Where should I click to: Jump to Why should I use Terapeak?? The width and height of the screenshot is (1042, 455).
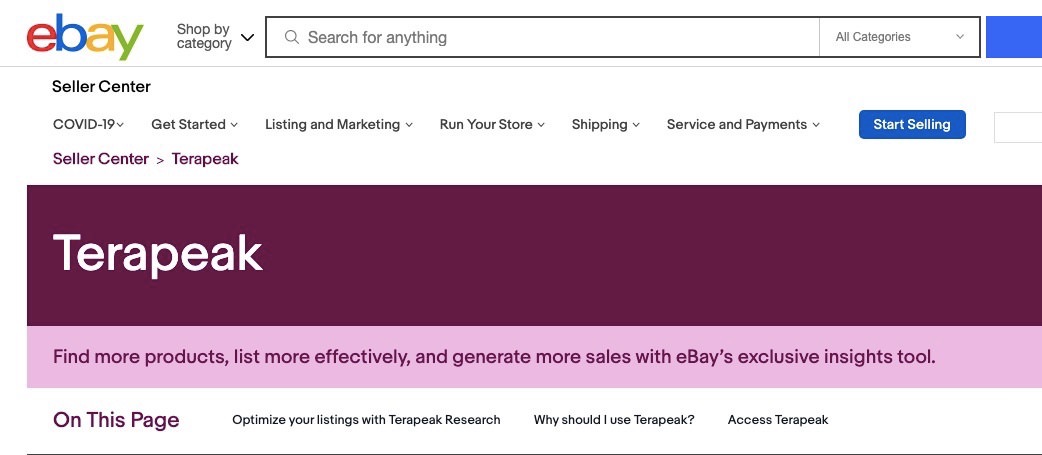[x=614, y=420]
